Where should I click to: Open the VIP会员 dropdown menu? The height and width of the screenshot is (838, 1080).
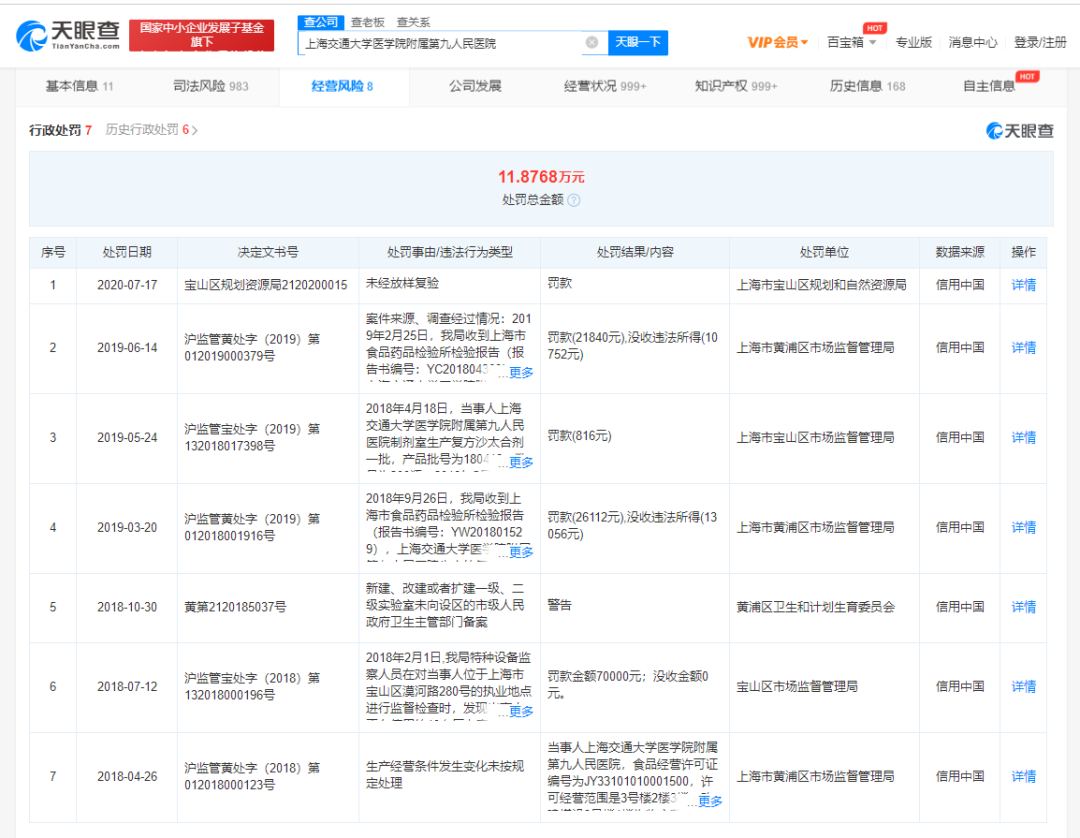pos(778,43)
